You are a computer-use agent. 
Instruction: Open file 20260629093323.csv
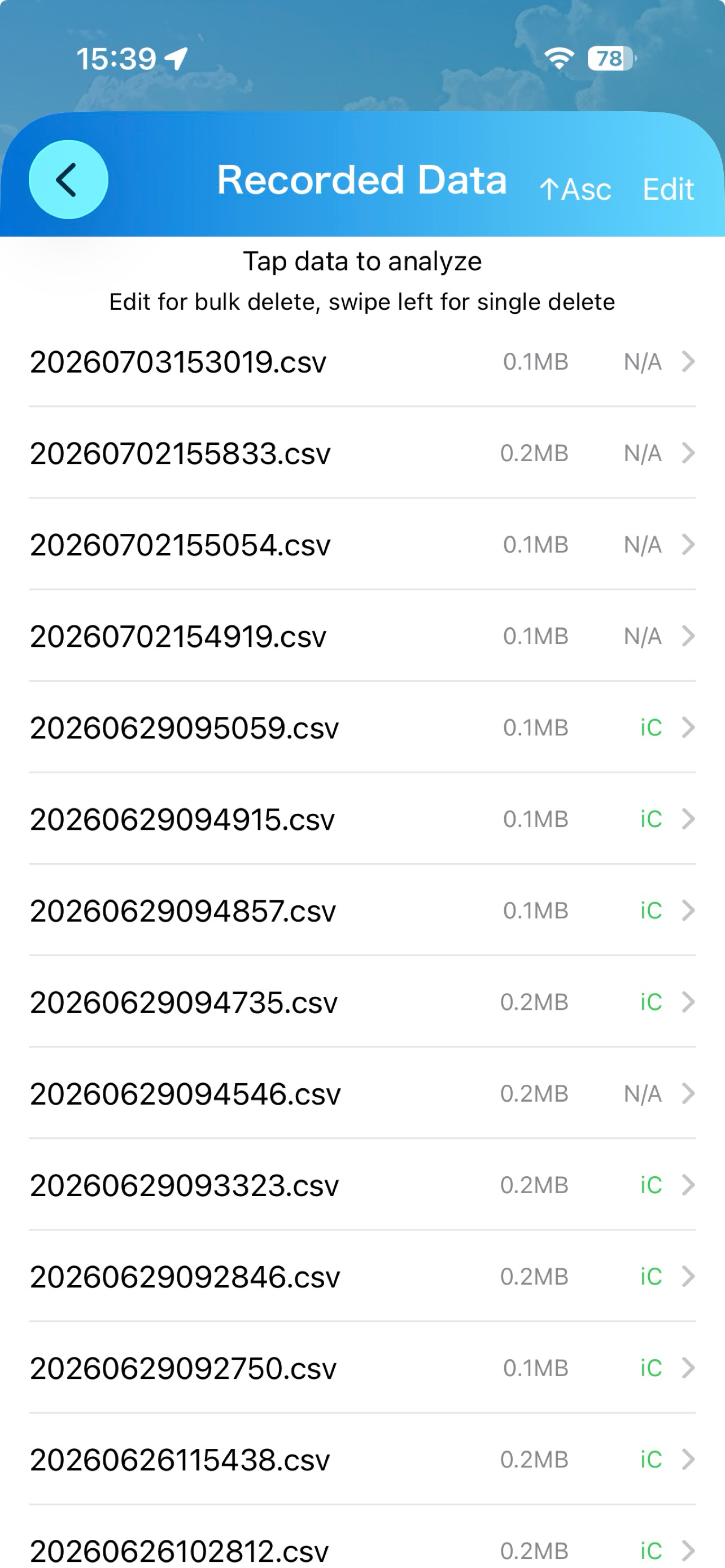tap(362, 1185)
